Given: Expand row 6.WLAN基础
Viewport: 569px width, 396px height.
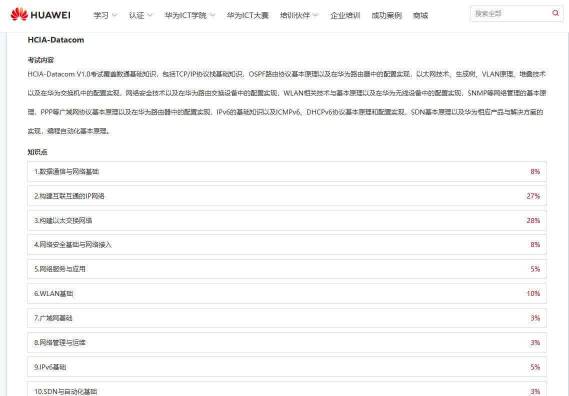Looking at the screenshot, I should [x=287, y=294].
